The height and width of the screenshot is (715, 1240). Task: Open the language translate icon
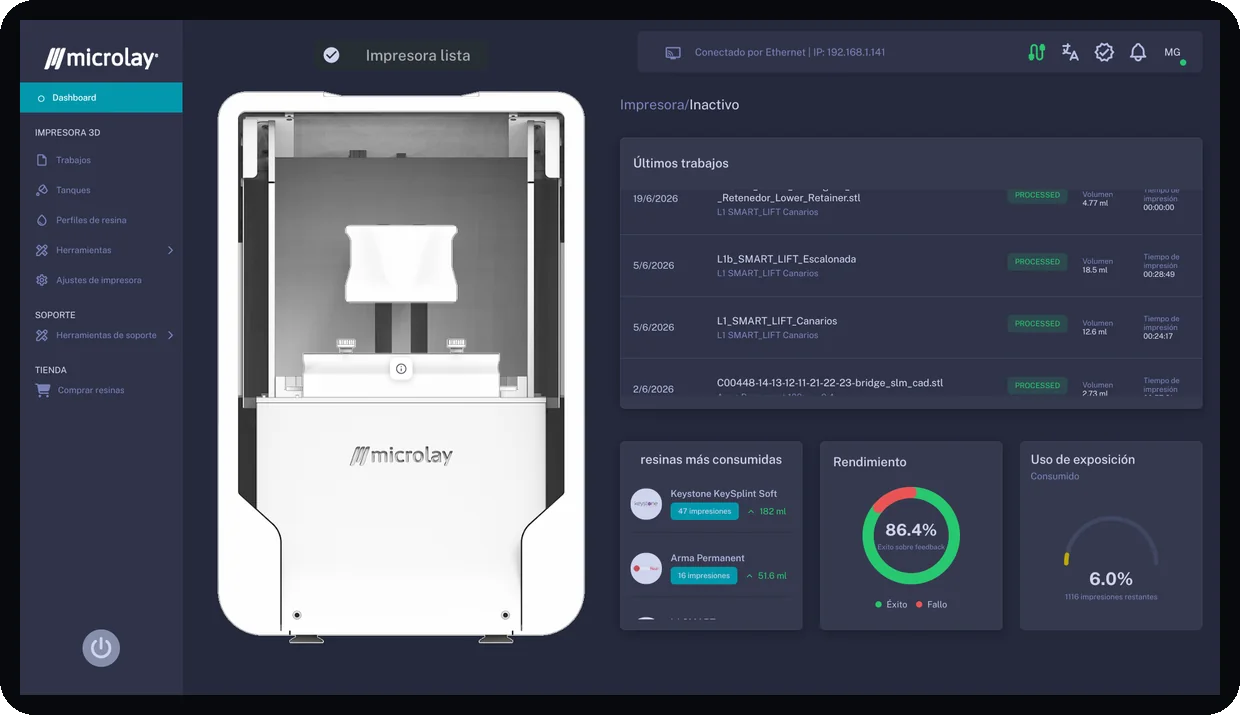click(x=1070, y=53)
